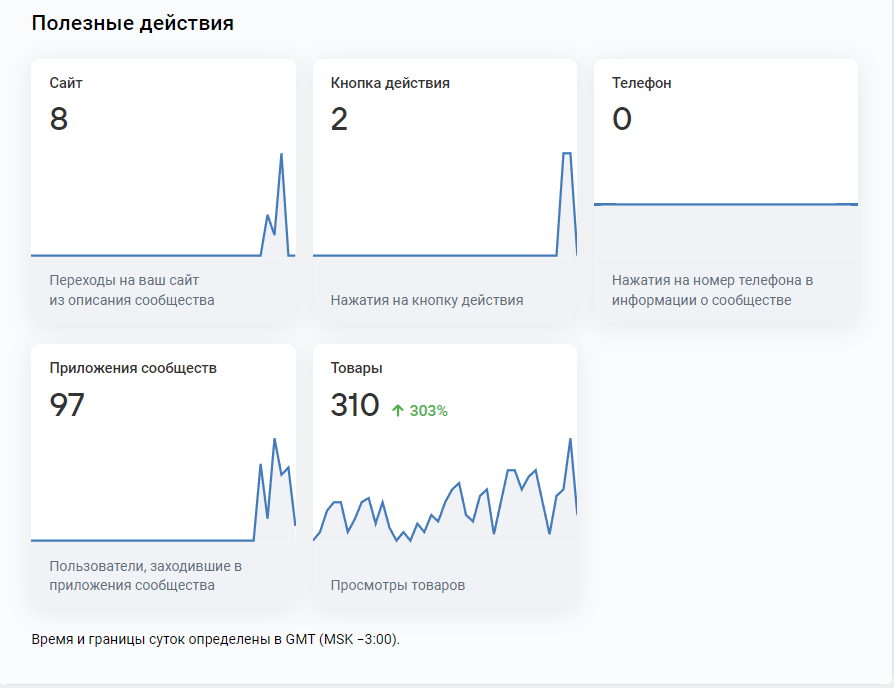Click the 'Полезные действия' section heading
The image size is (894, 688).
(x=133, y=23)
